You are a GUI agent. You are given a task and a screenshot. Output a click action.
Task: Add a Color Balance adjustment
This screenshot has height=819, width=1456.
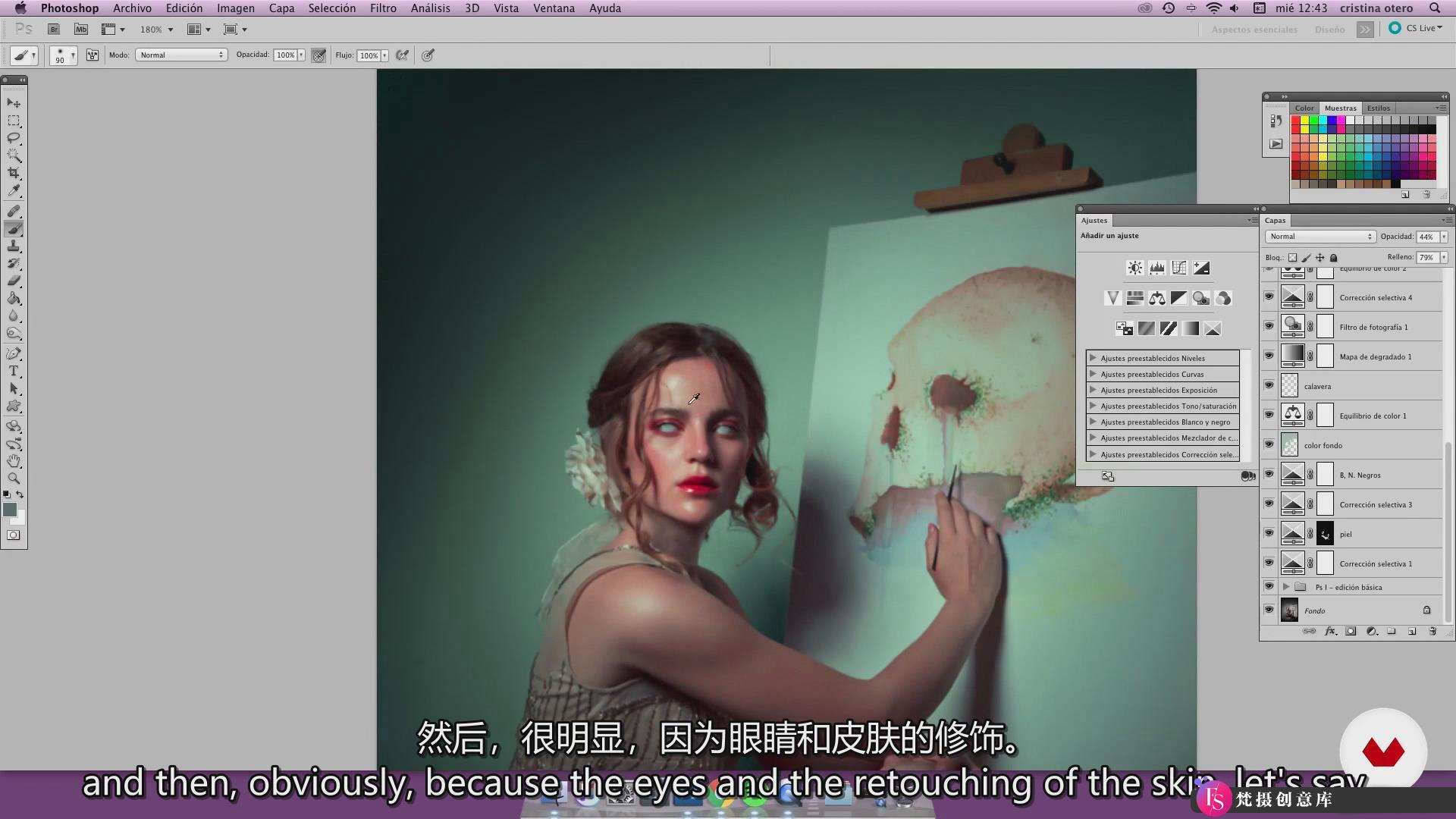point(1156,298)
